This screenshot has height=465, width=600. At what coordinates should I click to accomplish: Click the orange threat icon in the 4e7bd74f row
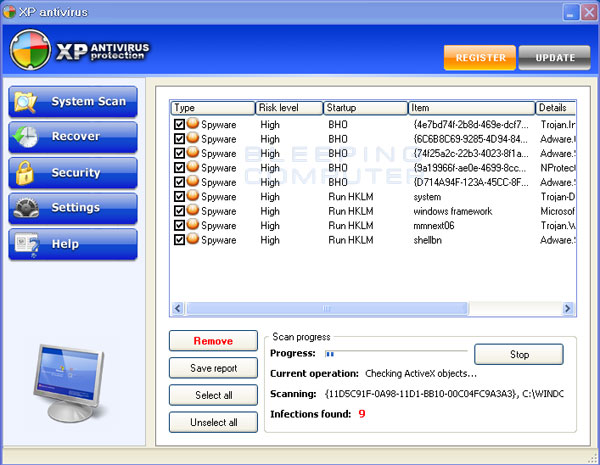point(193,123)
